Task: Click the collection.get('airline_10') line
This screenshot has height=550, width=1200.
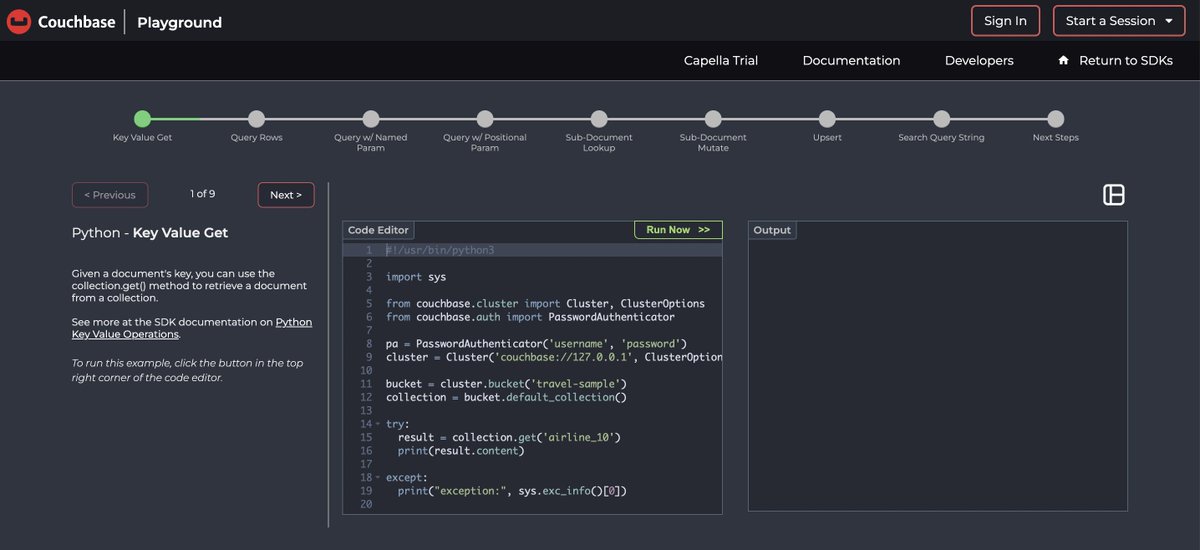Action: (x=509, y=437)
